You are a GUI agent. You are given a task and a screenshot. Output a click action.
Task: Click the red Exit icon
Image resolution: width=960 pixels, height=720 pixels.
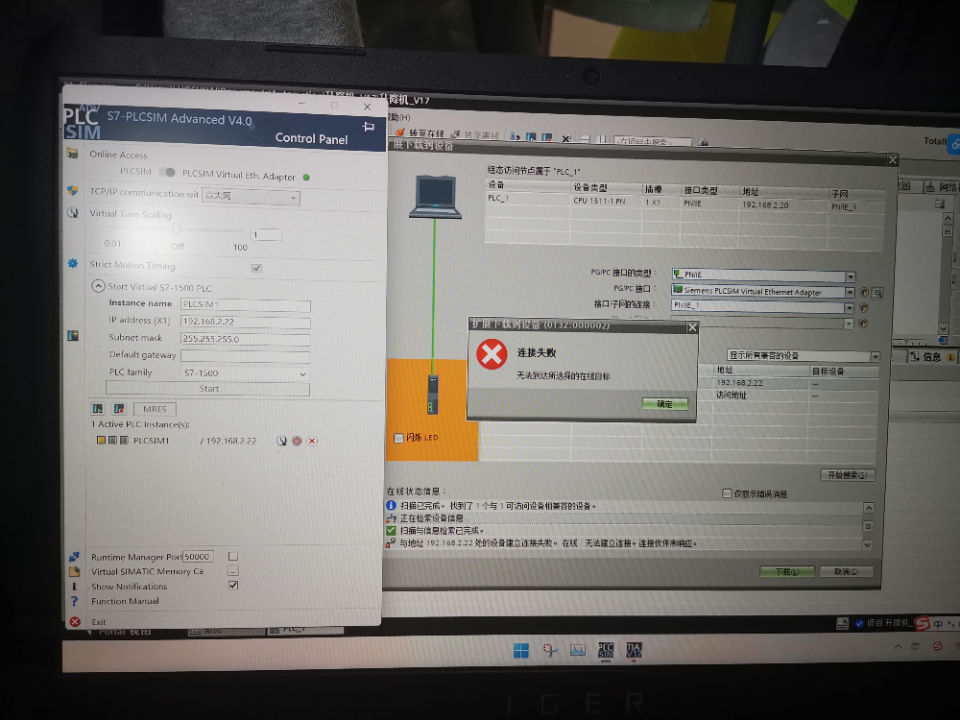[75, 621]
